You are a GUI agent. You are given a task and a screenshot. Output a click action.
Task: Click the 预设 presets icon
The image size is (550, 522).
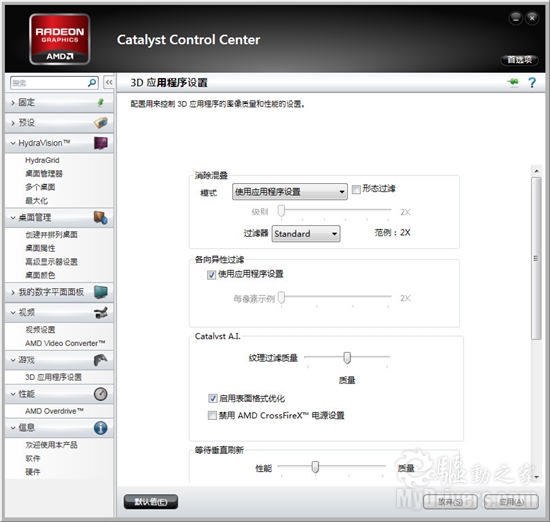pyautogui.click(x=101, y=123)
